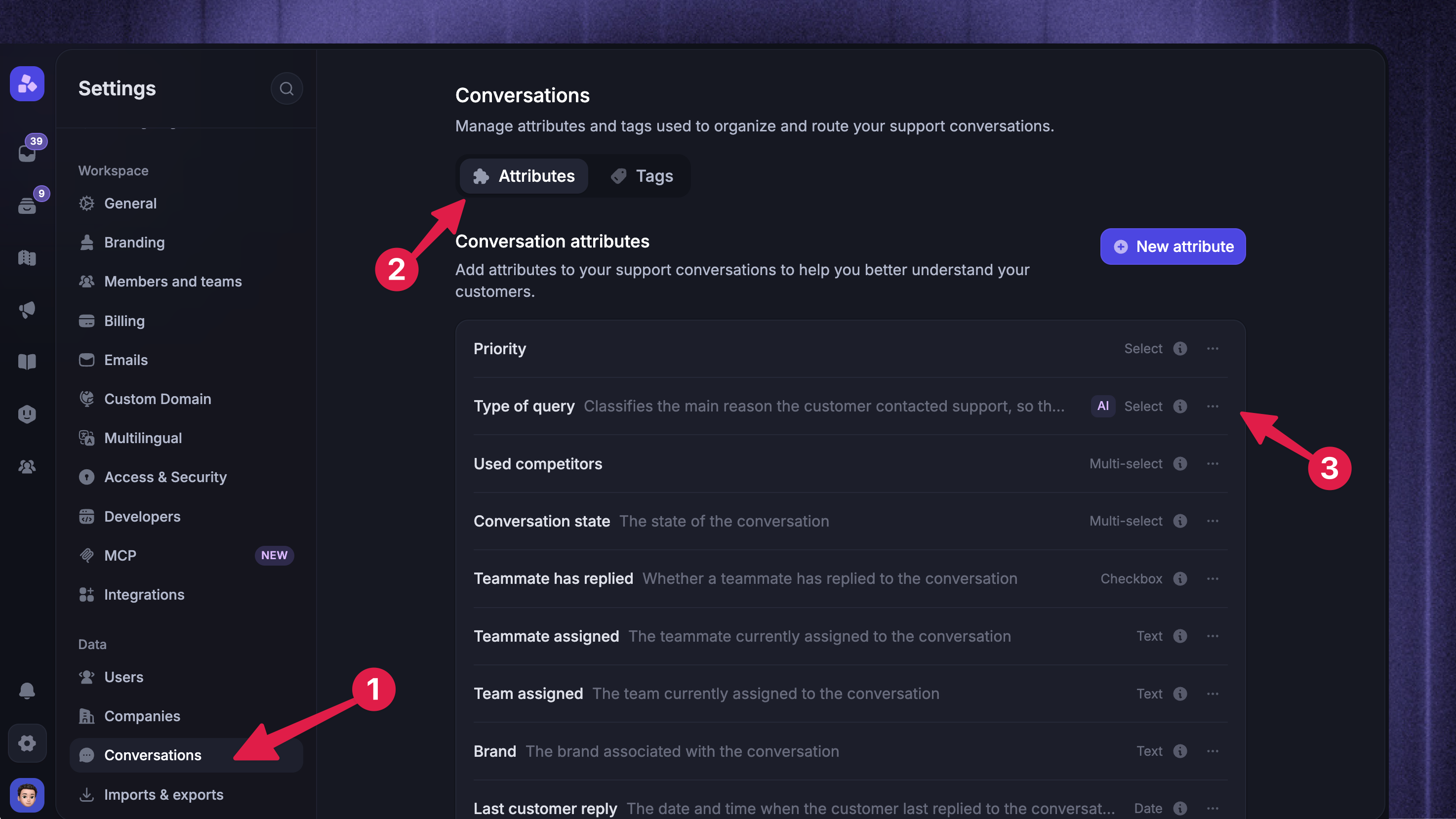Click the AI badge on Type of query
The width and height of the screenshot is (1456, 819).
(1103, 407)
